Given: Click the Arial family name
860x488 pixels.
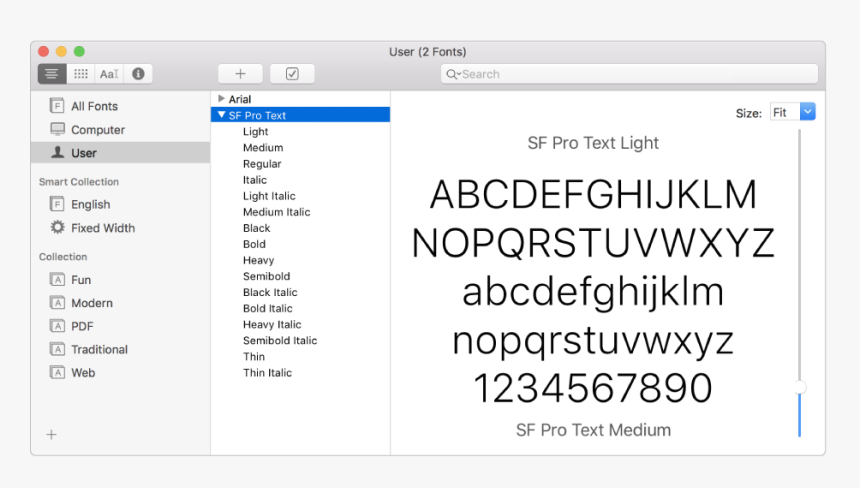Looking at the screenshot, I should click(x=240, y=99).
